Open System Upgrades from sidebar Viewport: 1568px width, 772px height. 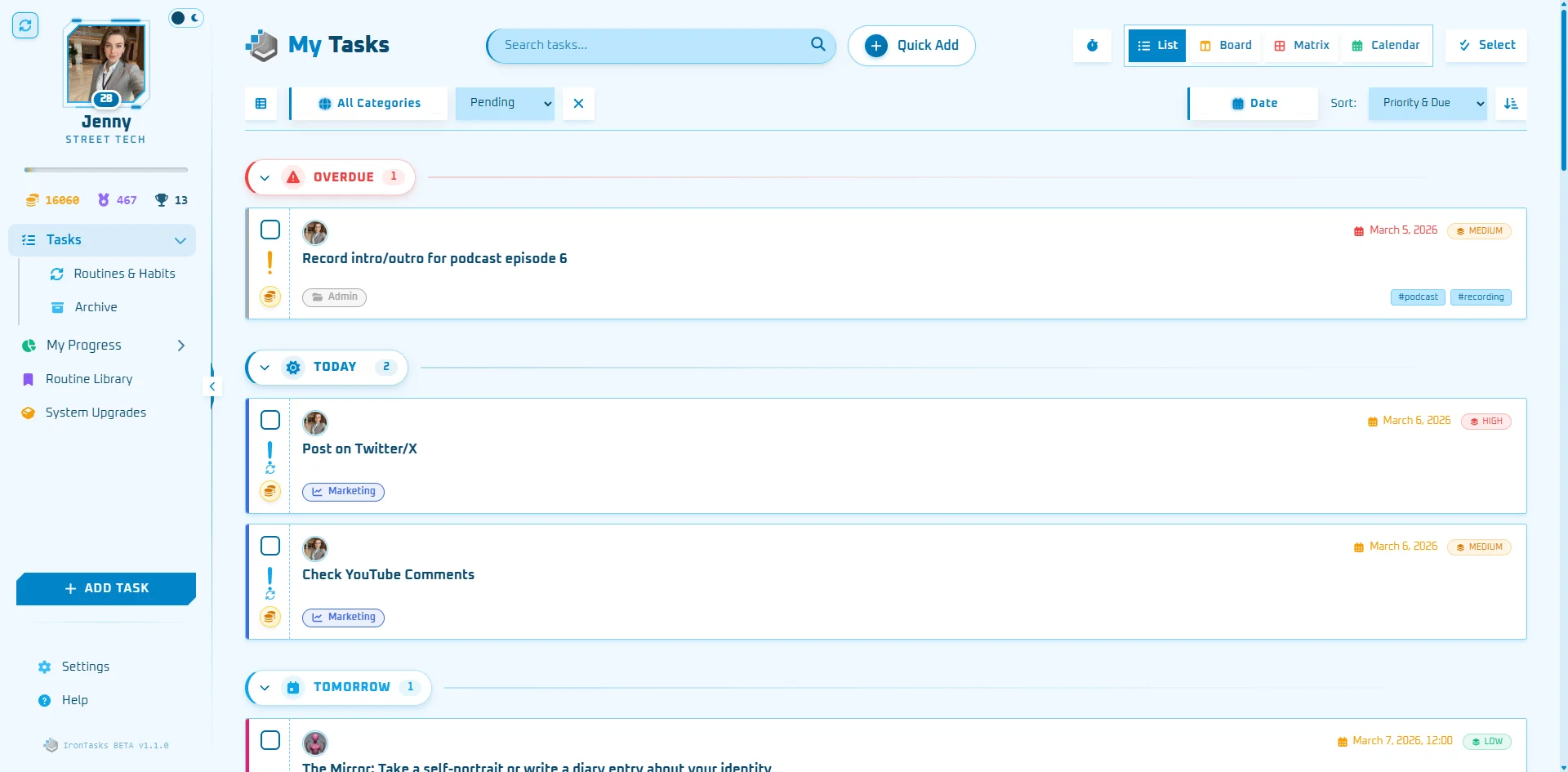pyautogui.click(x=96, y=413)
